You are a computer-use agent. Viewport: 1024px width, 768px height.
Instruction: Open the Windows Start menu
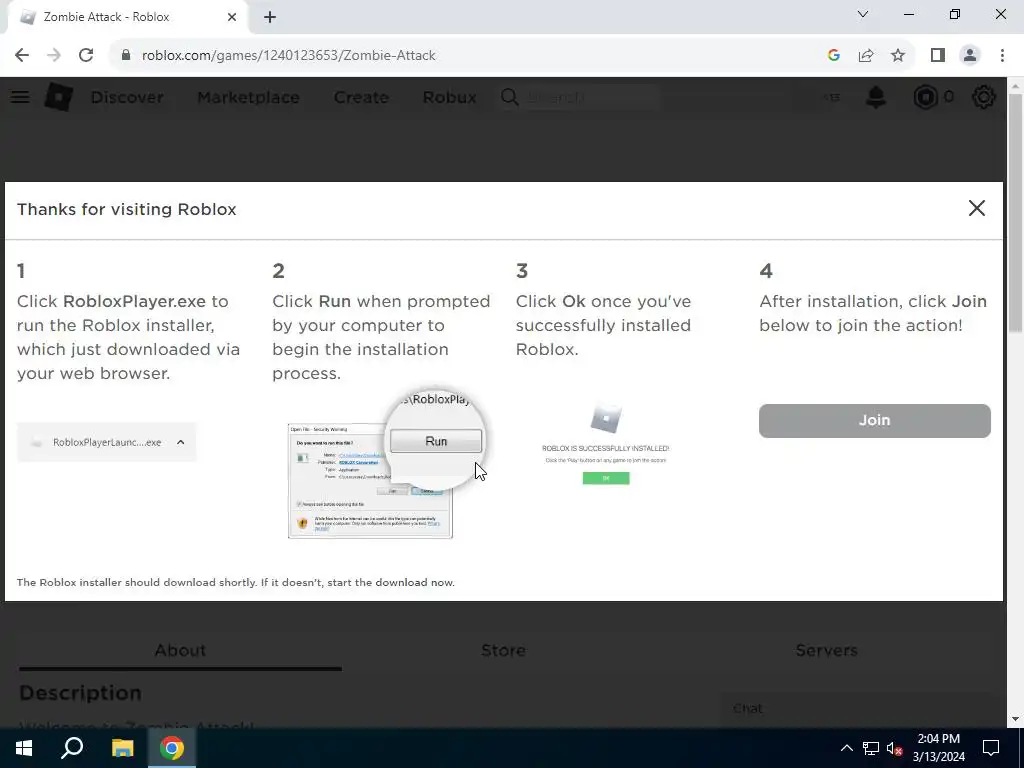(24, 748)
